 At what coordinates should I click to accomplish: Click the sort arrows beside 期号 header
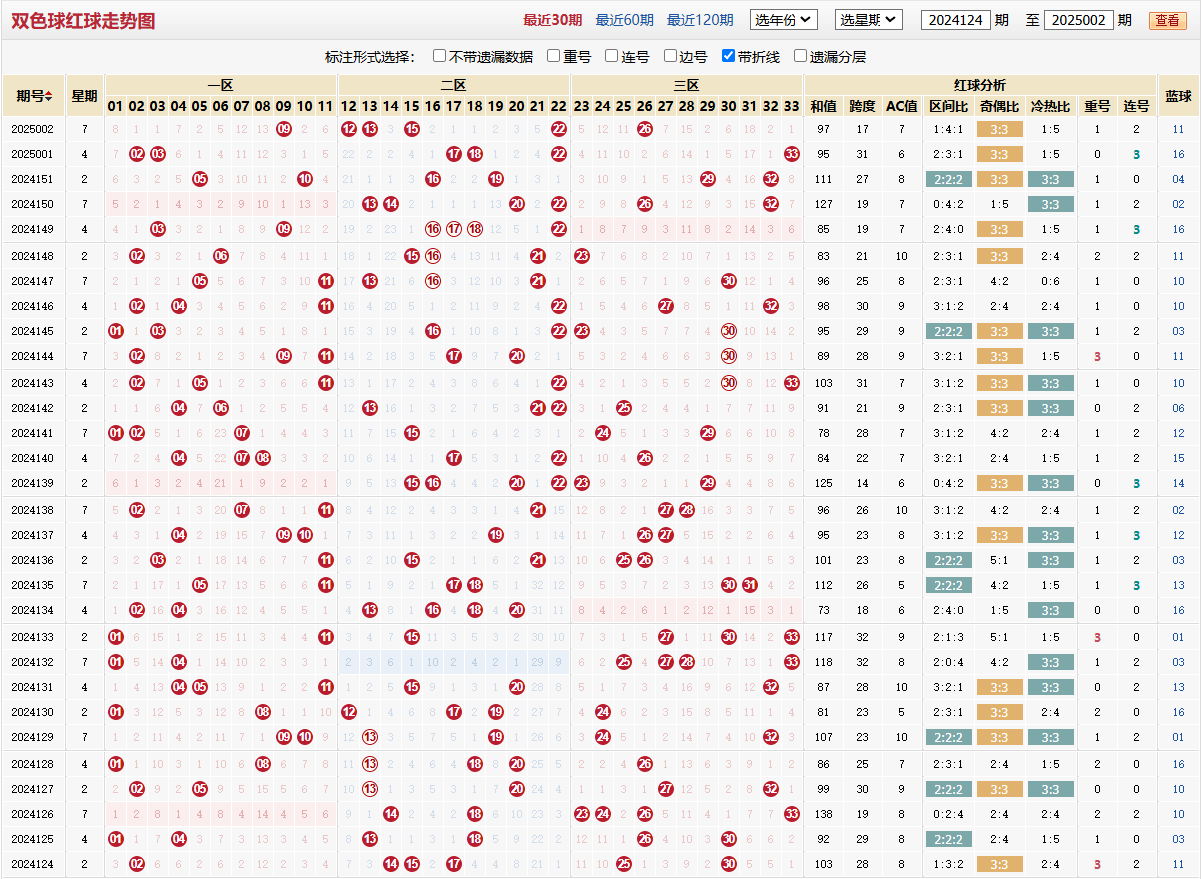(x=48, y=96)
